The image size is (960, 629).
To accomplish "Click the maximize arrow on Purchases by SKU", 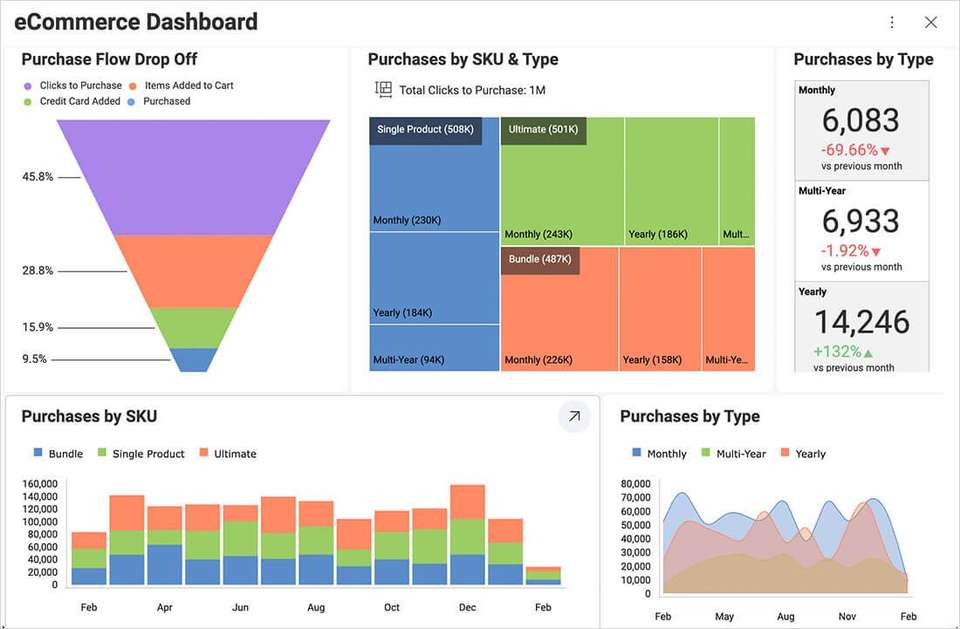I will pos(574,416).
